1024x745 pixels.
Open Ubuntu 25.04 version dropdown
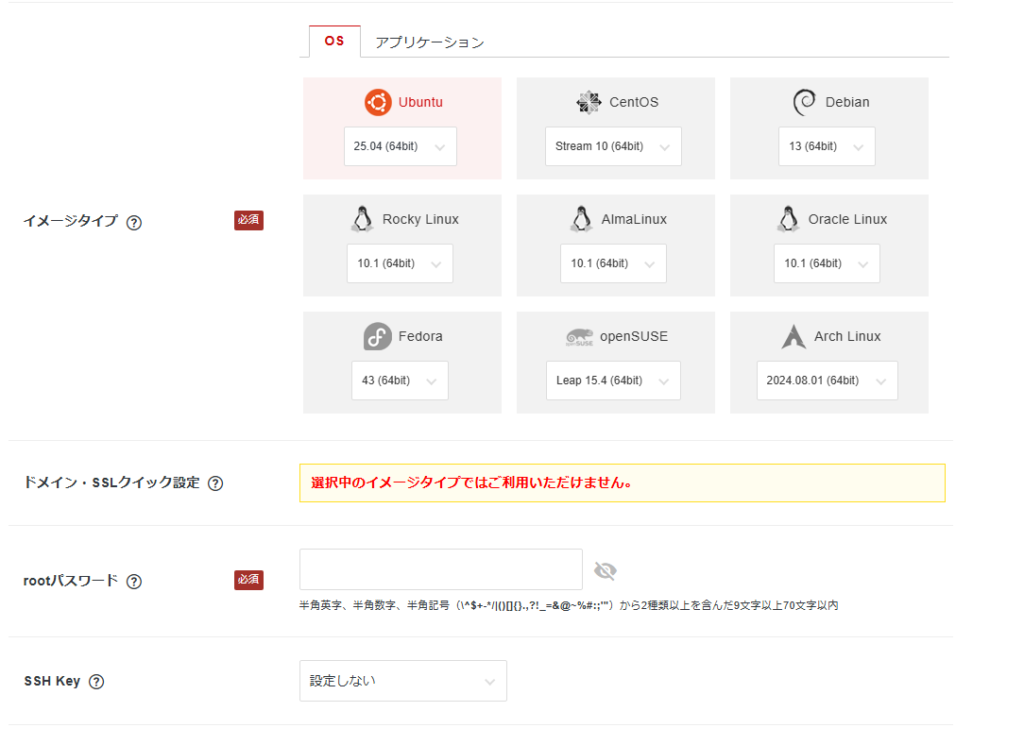pos(400,146)
